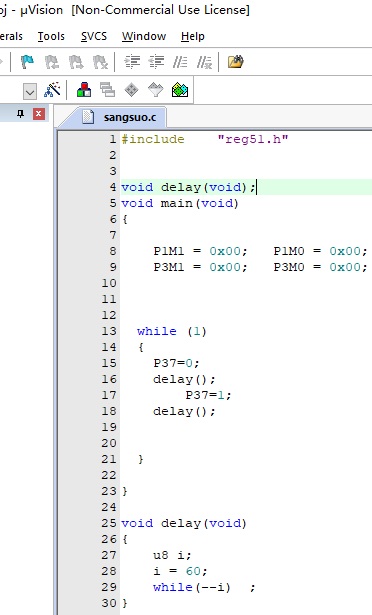This screenshot has width=372, height=615.
Task: Open Manage Multi-Project Workspace
Action: [108, 90]
